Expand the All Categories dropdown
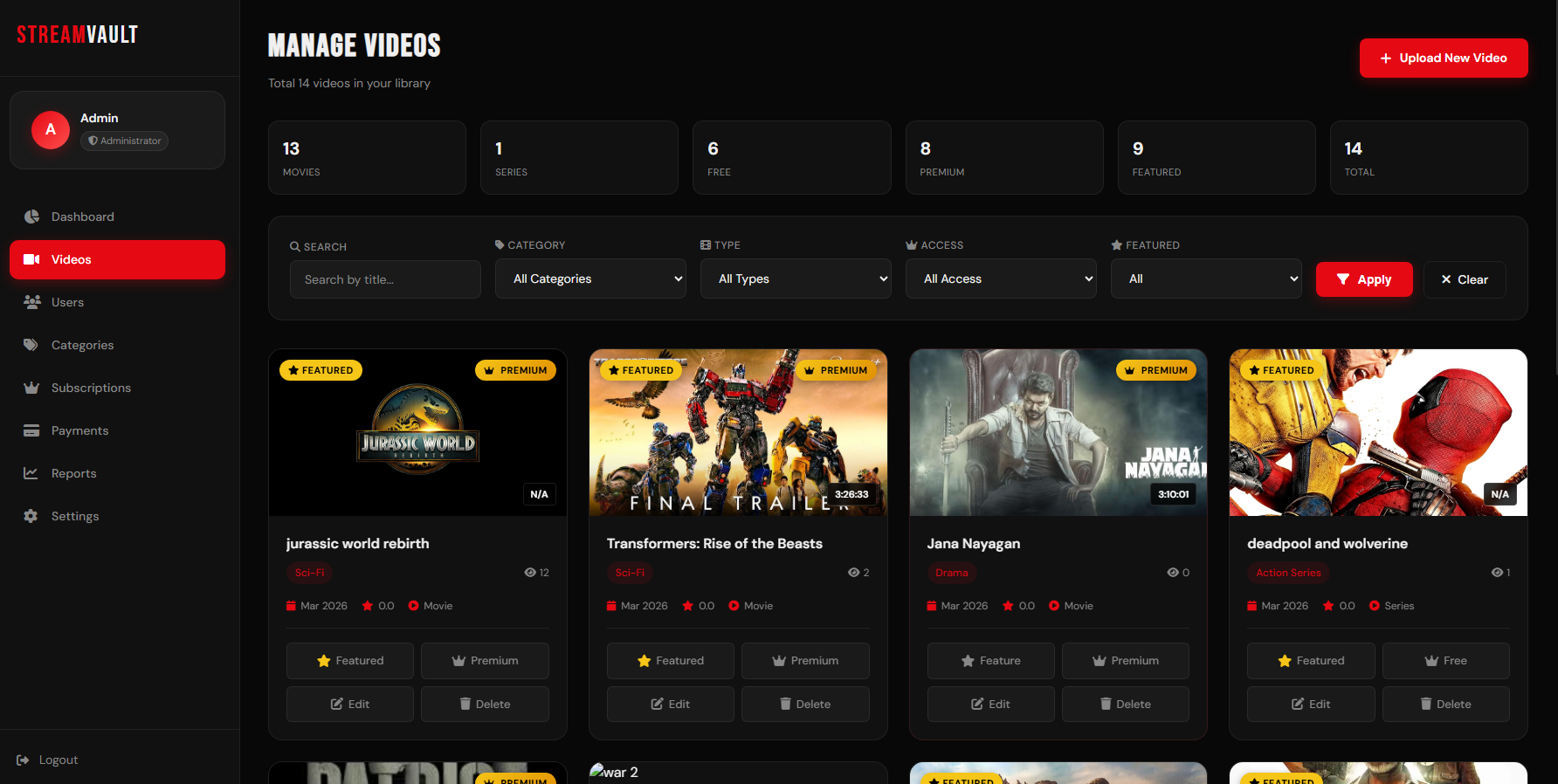This screenshot has width=1558, height=784. click(590, 279)
